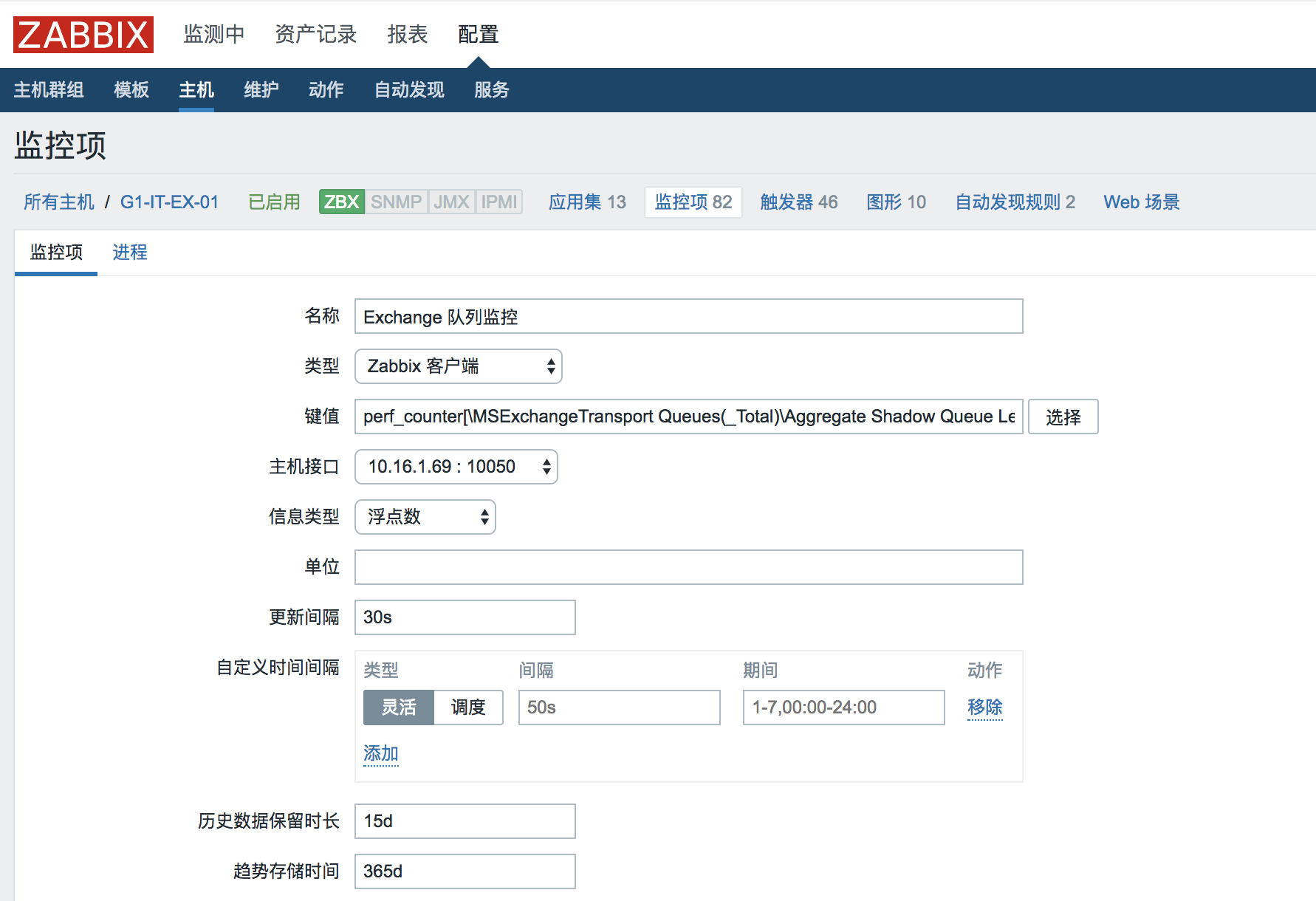This screenshot has height=901, width=1316.
Task: Open the 配置 top menu
Action: [x=479, y=34]
